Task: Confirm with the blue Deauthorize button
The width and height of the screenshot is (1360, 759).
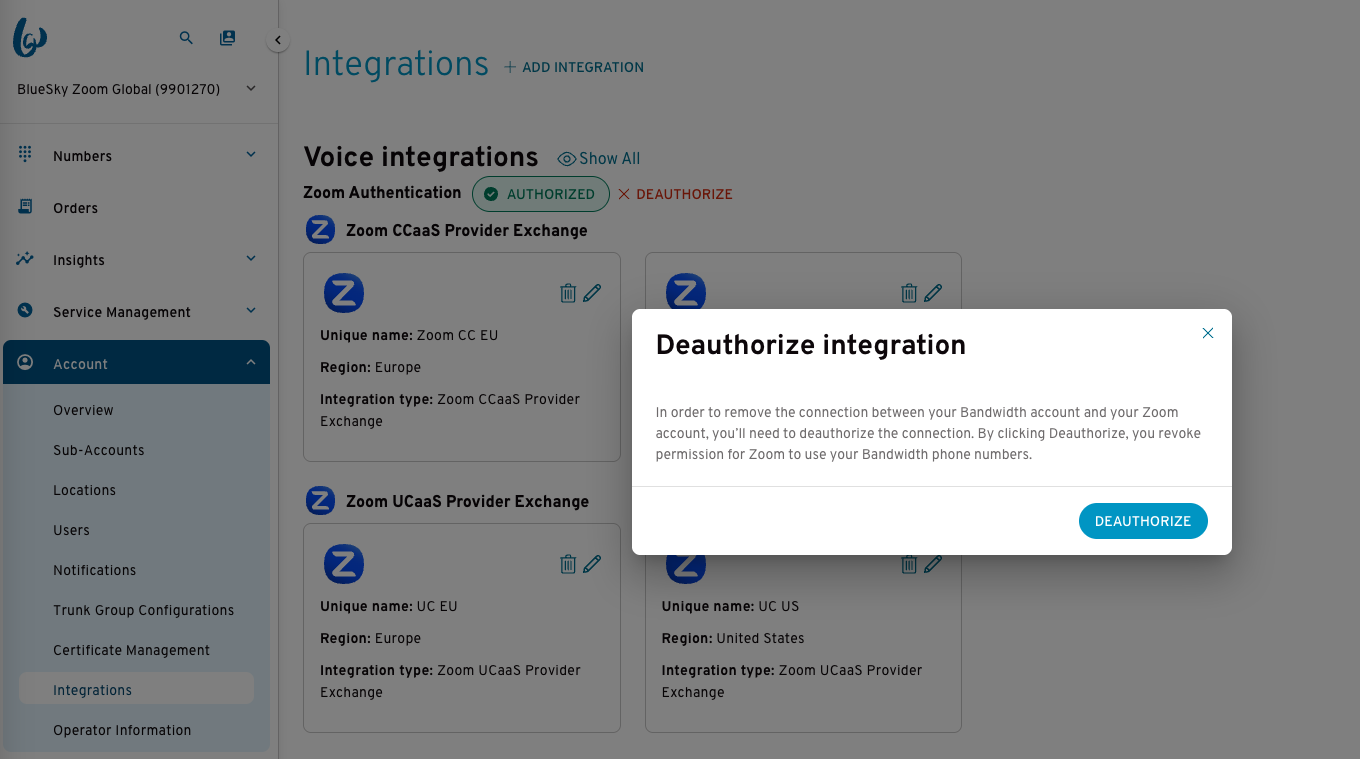Action: (x=1143, y=521)
